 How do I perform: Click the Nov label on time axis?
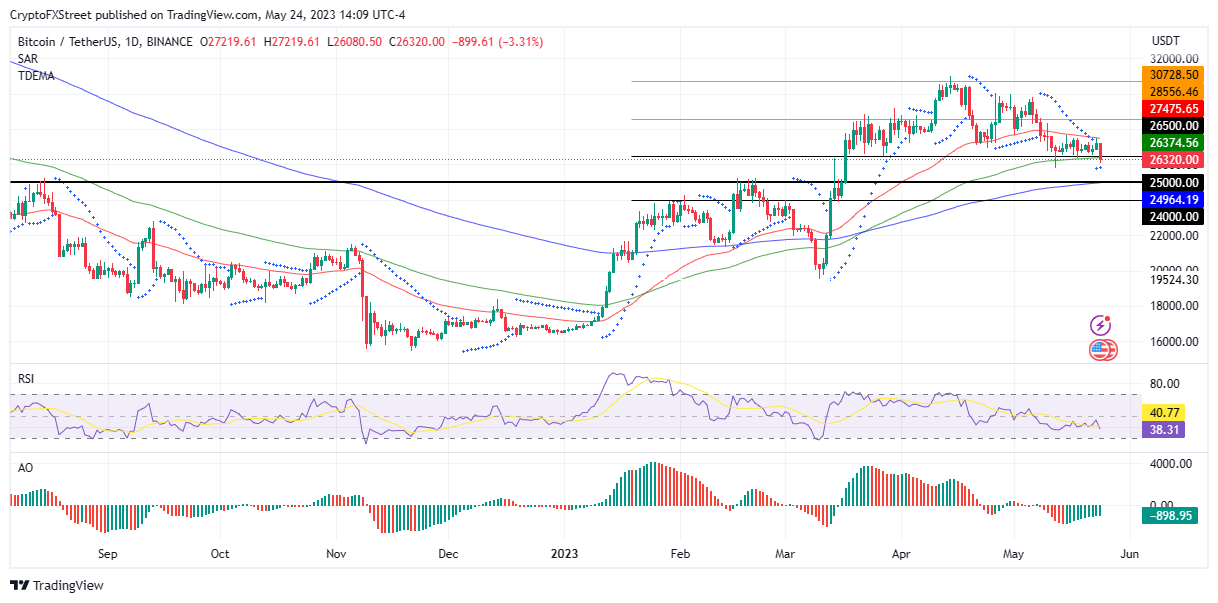click(335, 553)
